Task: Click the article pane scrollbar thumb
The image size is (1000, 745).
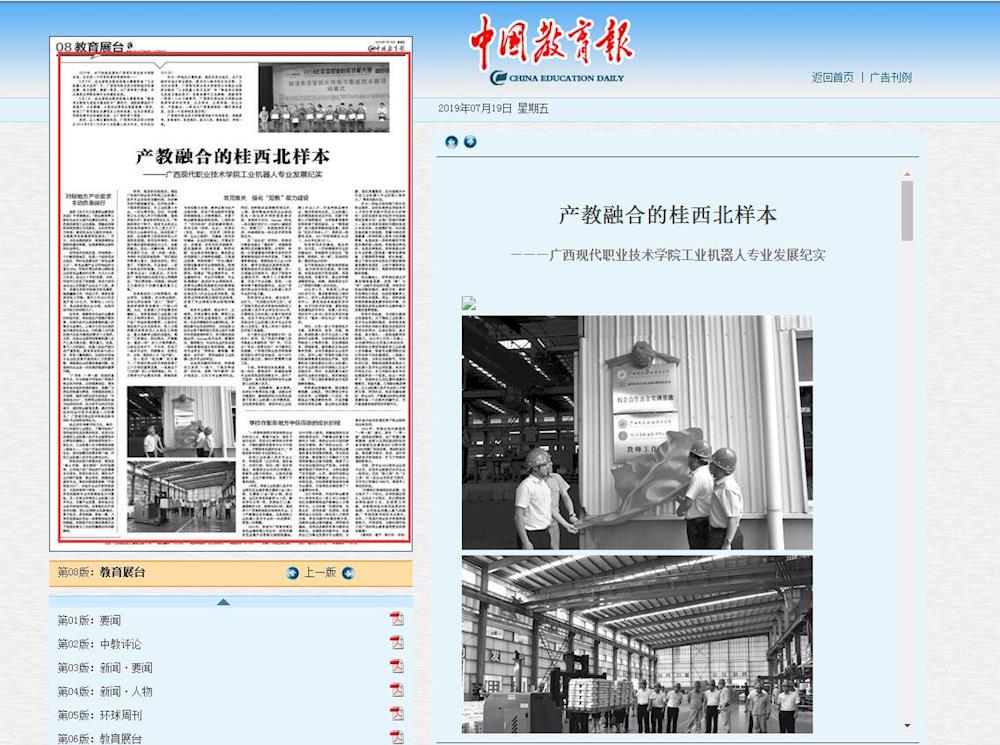Action: pyautogui.click(x=907, y=211)
